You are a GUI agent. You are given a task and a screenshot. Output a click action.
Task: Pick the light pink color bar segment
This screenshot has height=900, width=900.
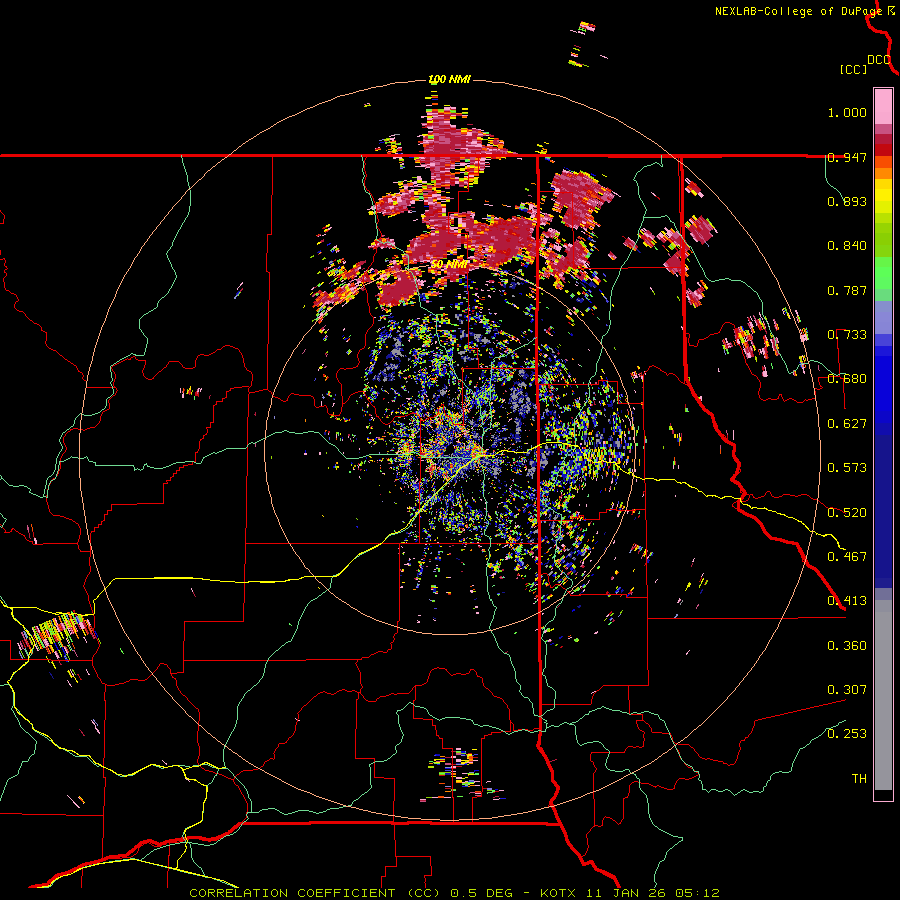pyautogui.click(x=883, y=107)
